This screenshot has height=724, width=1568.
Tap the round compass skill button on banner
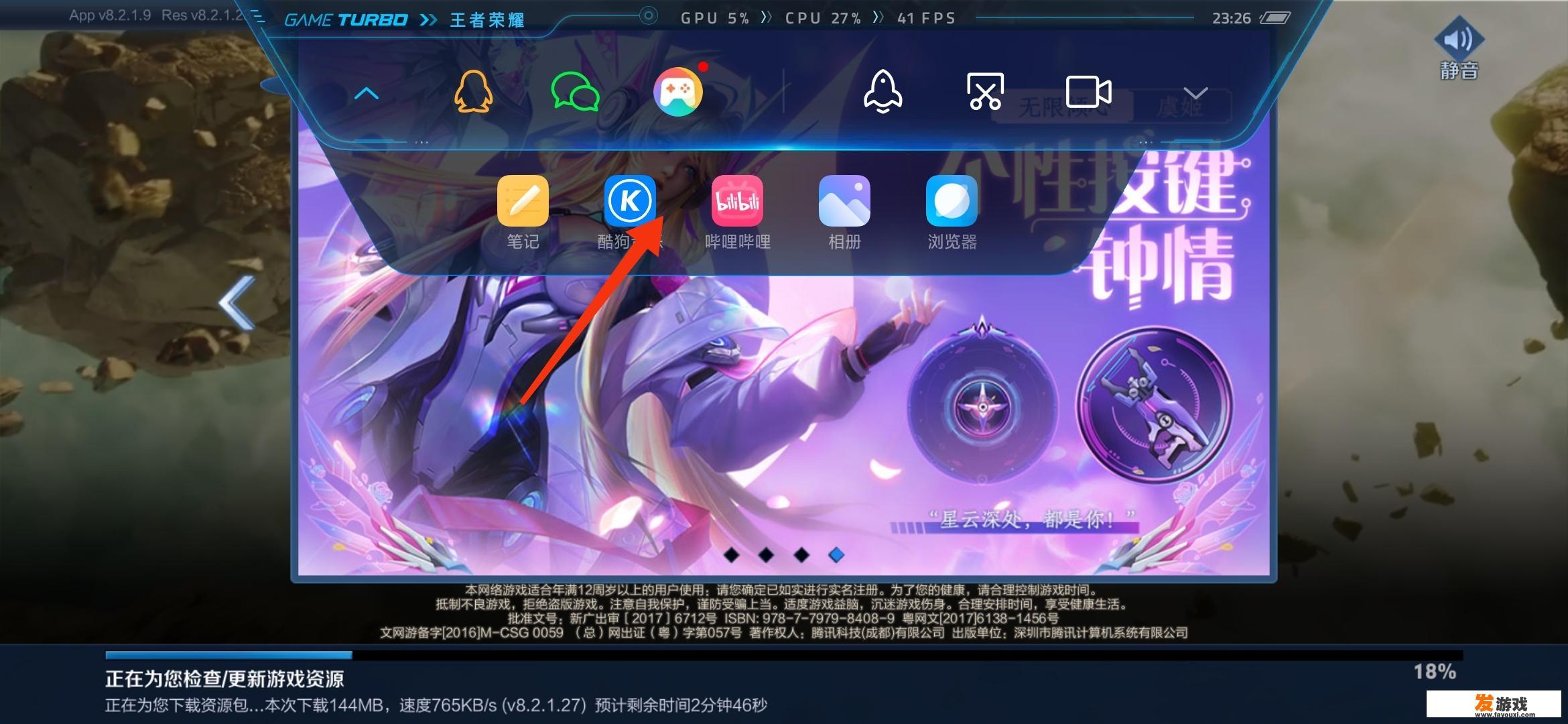(x=982, y=406)
